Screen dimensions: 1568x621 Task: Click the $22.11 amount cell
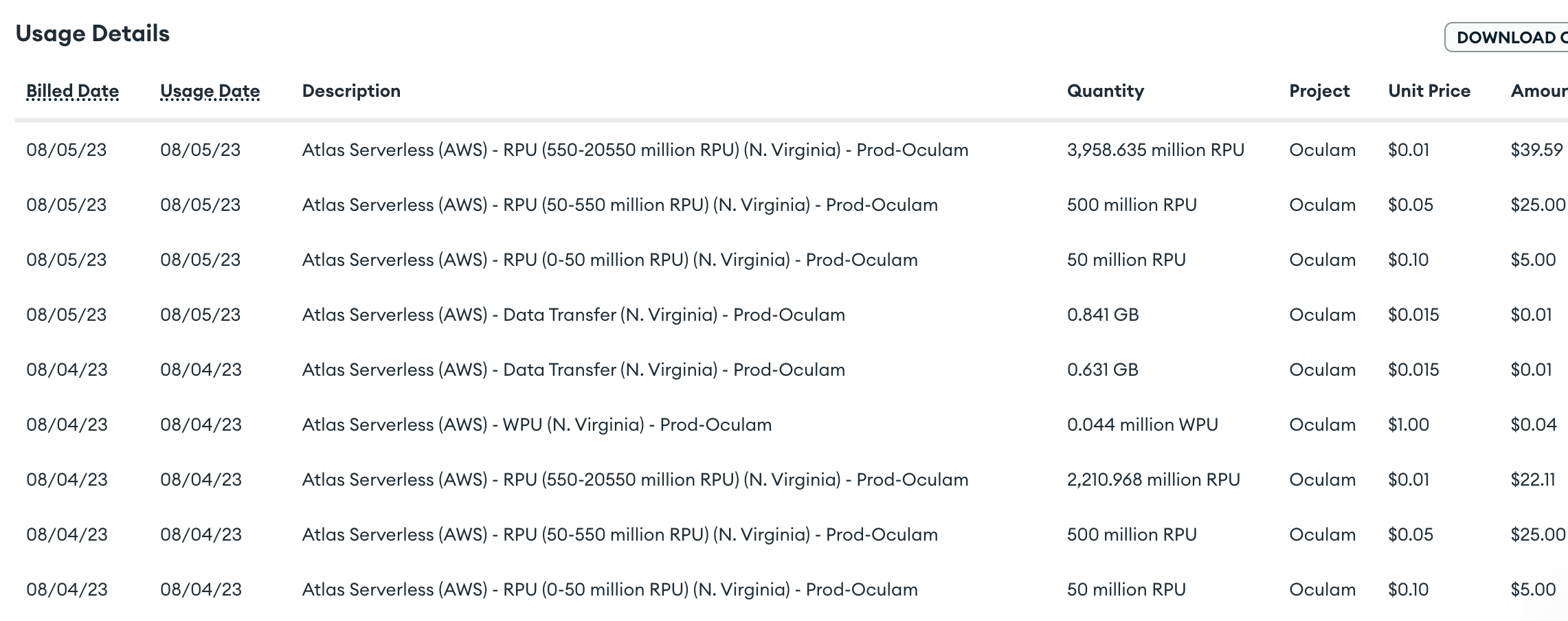[x=1532, y=479]
